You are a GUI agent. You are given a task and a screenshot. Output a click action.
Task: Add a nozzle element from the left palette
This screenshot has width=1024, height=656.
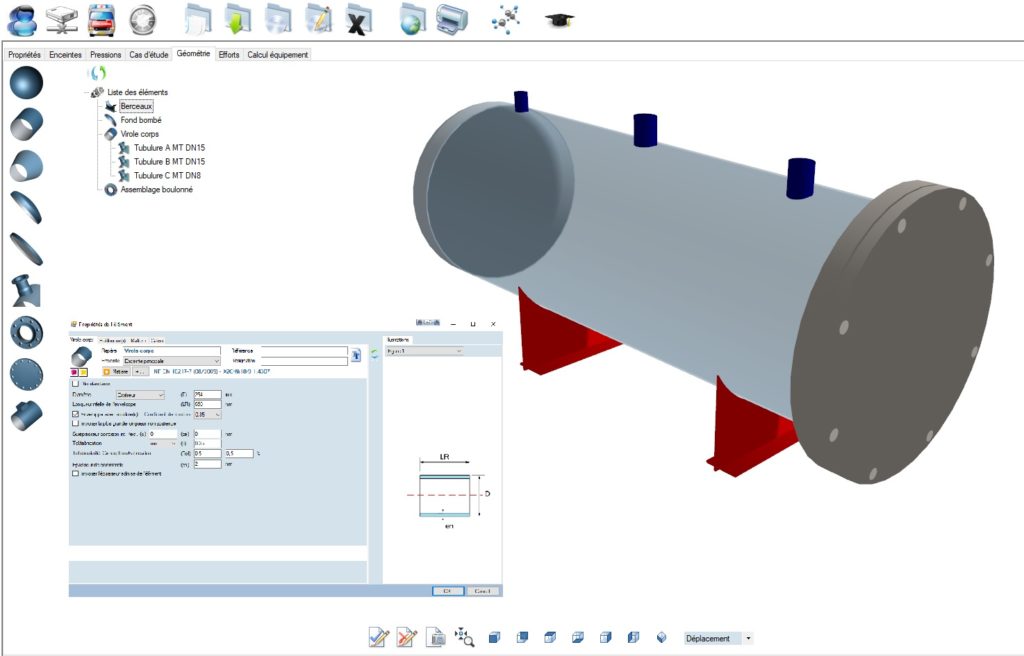tap(27, 291)
